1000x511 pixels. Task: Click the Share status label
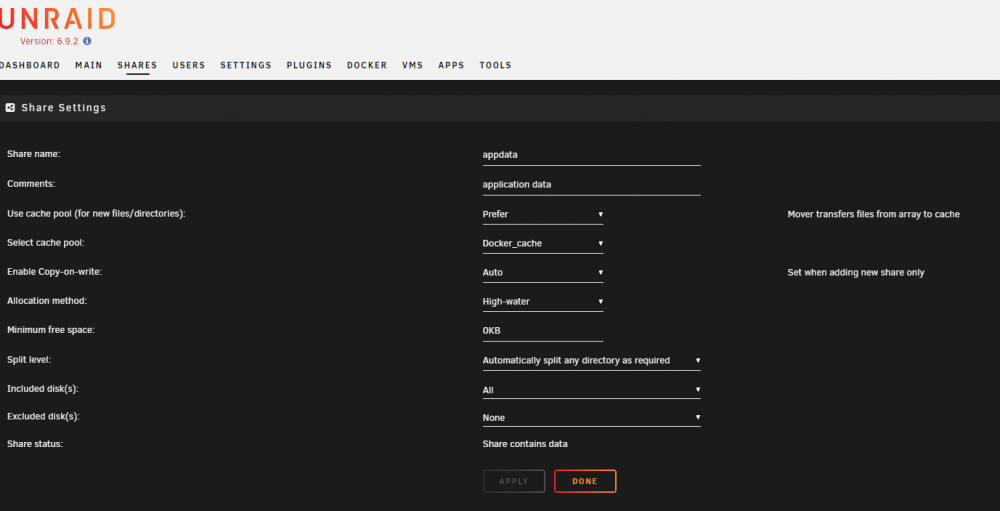tap(35, 443)
